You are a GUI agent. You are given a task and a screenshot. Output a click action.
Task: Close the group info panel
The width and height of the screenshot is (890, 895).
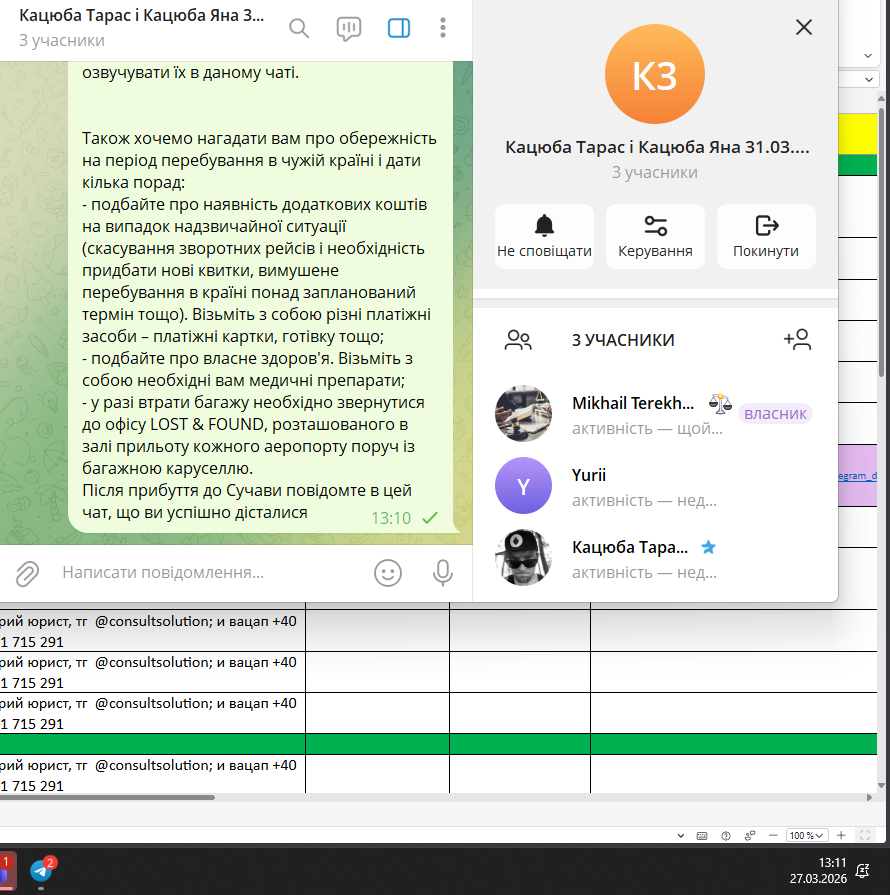click(804, 27)
